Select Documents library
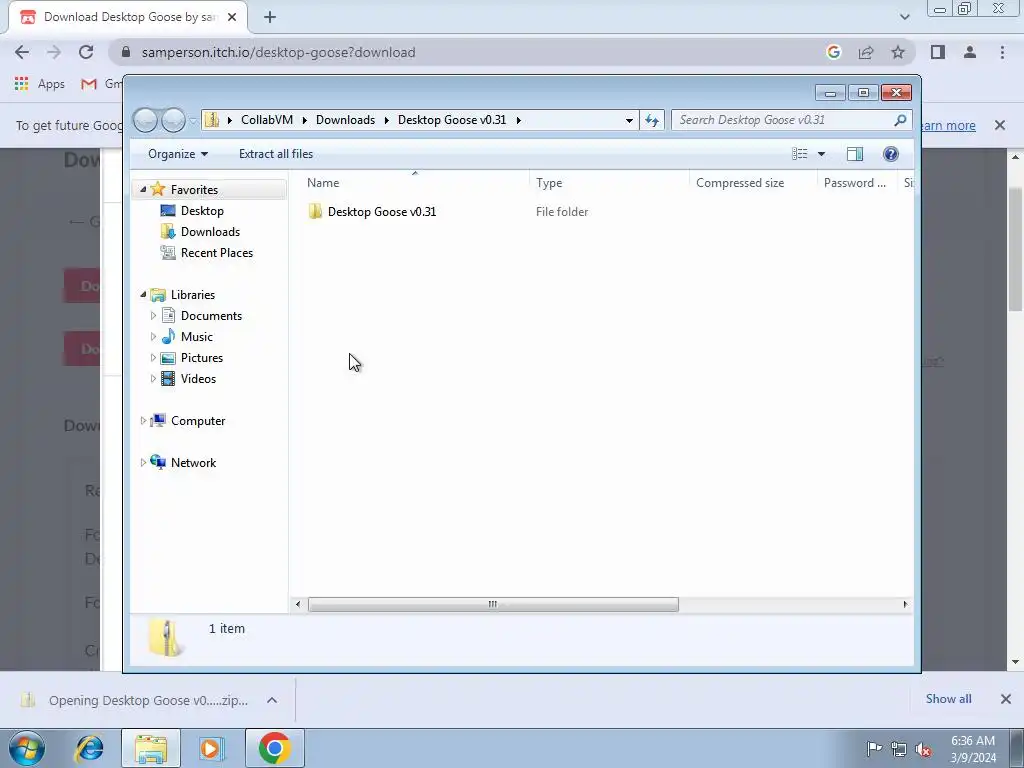 point(211,316)
